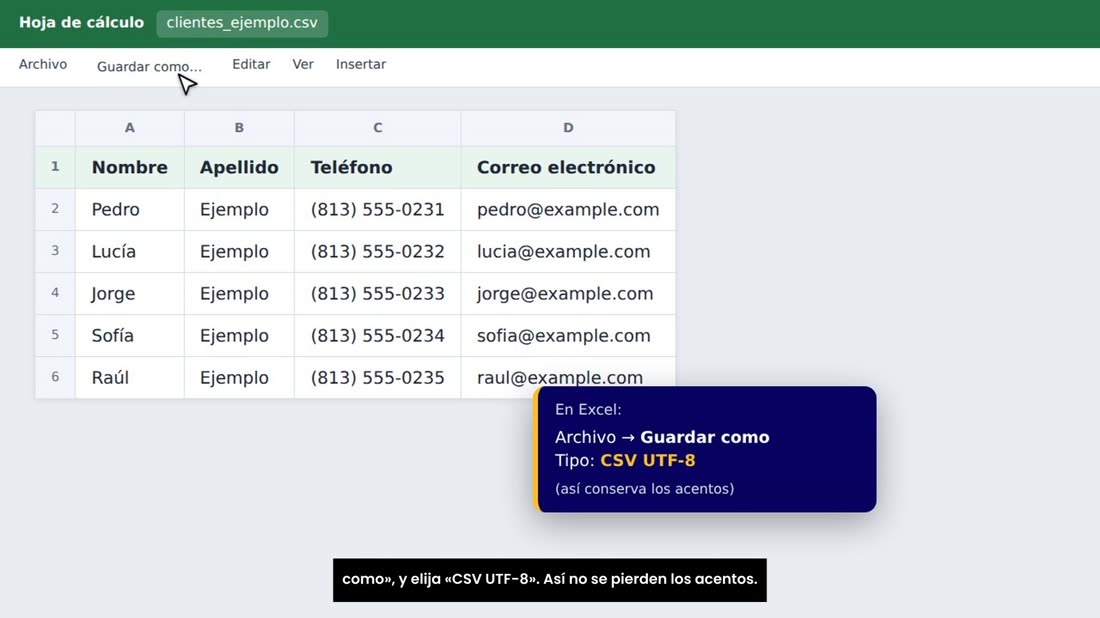Viewport: 1100px width, 618px height.
Task: Select the cell containing Lucía
Action: [130, 251]
